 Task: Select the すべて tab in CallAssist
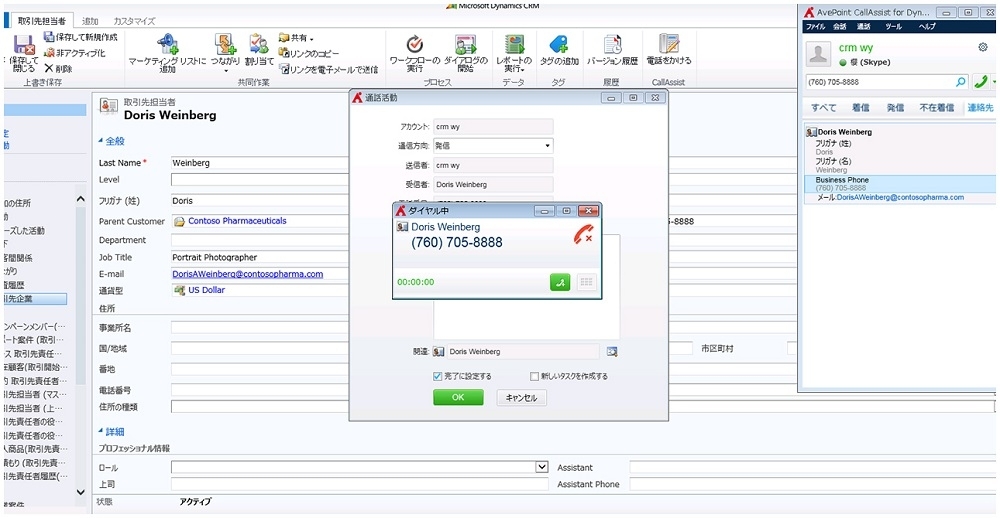tap(823, 108)
